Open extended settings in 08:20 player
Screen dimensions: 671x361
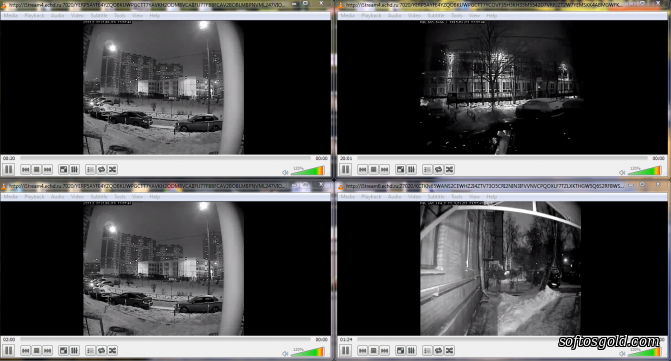coord(74,169)
